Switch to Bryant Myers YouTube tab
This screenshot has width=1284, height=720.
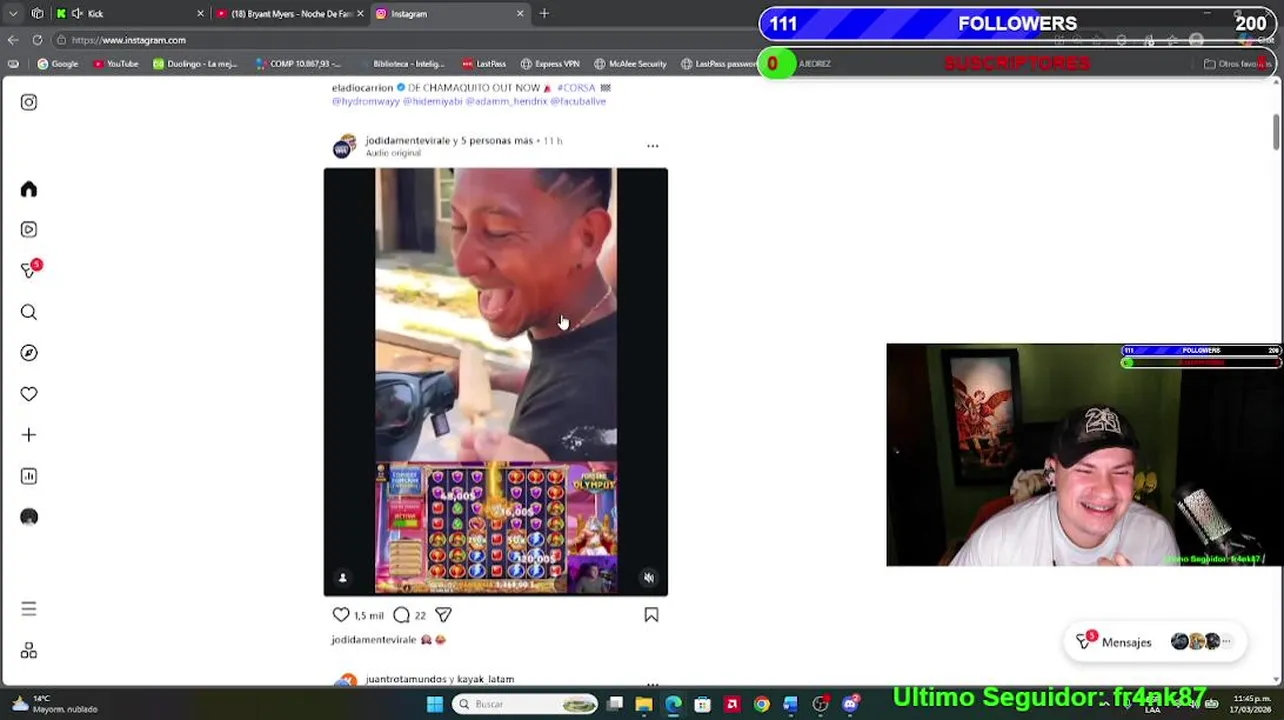pos(290,14)
